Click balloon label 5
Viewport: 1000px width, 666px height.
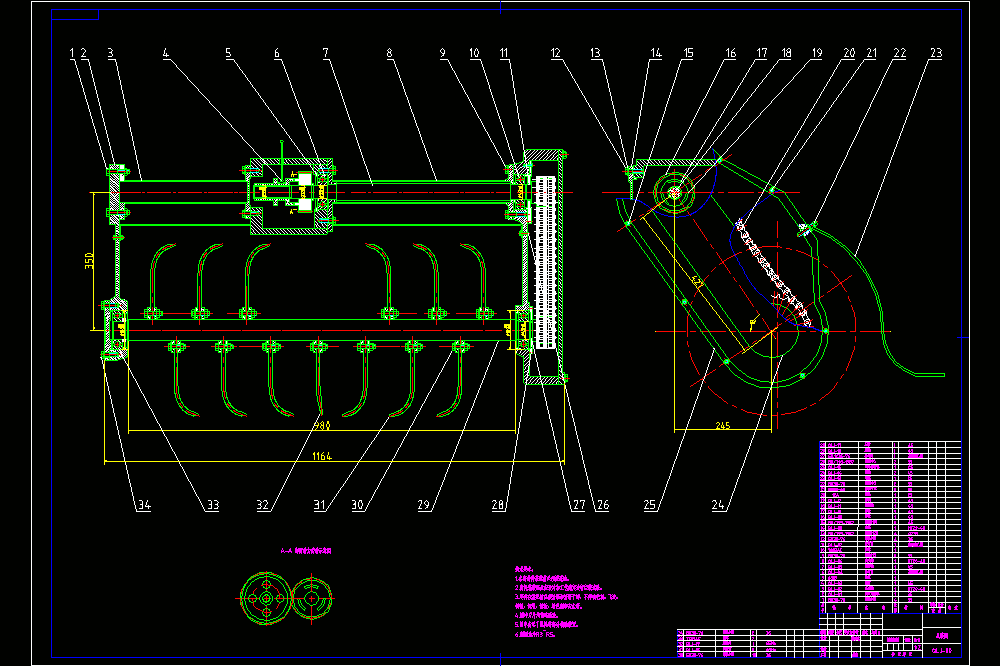tap(228, 54)
